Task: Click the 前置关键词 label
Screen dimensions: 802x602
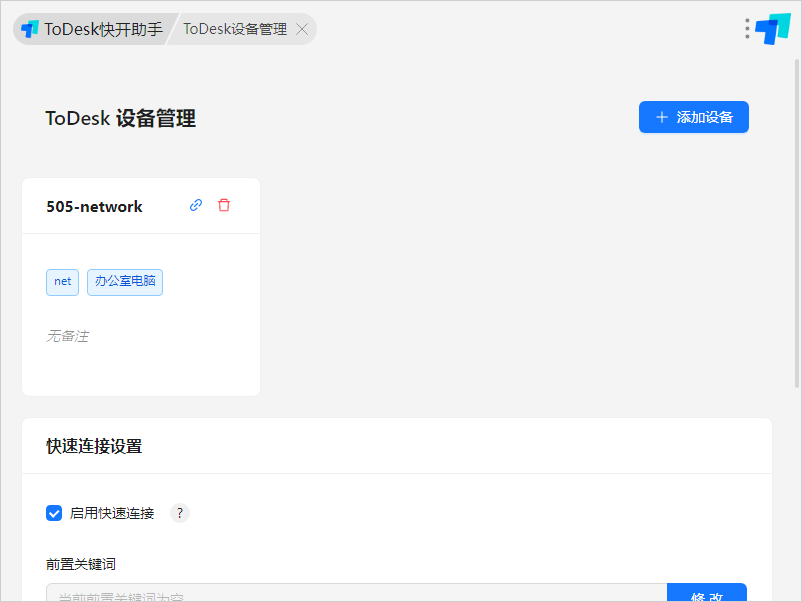Action: point(81,564)
